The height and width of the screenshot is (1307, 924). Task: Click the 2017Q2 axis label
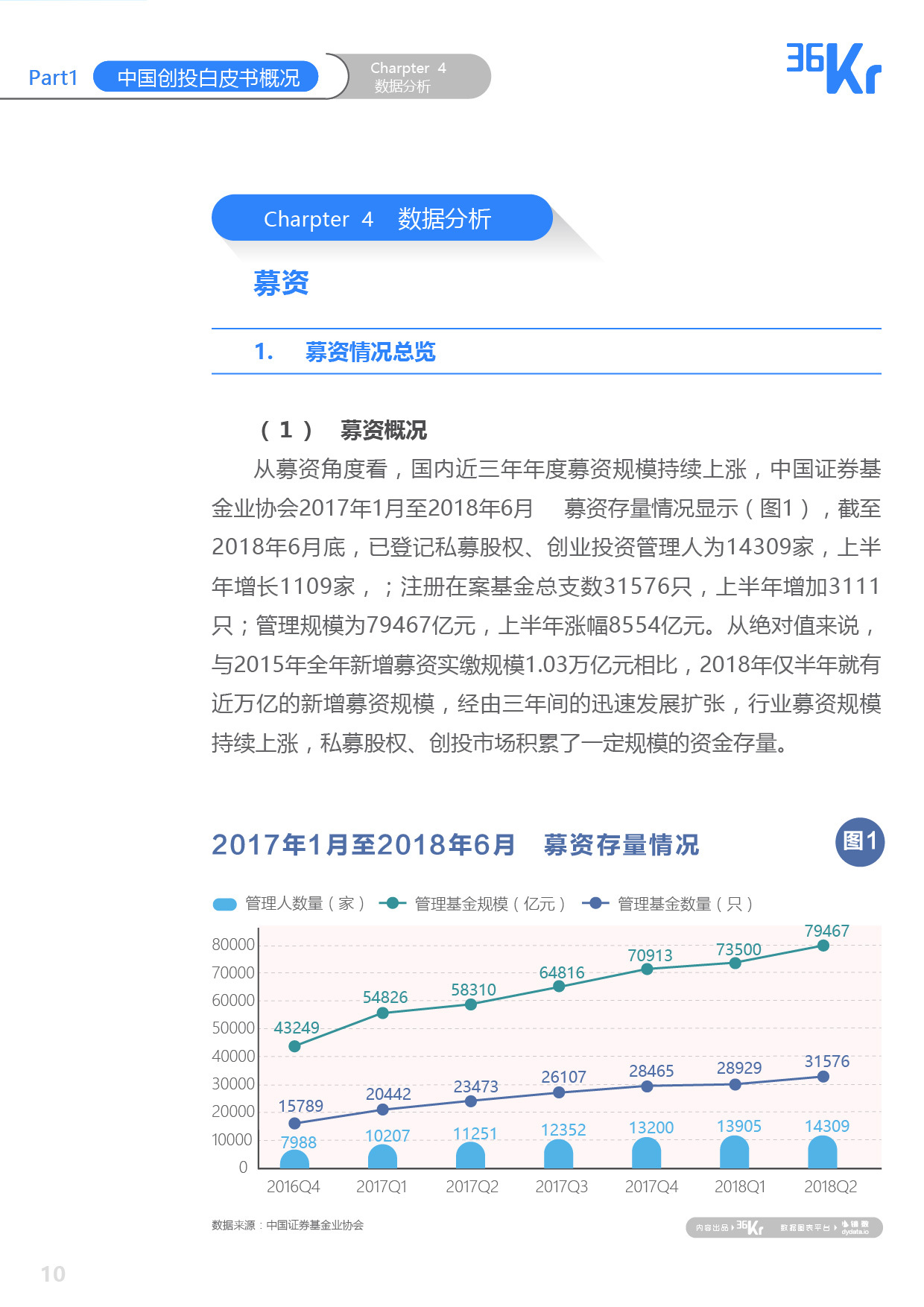point(472,1186)
